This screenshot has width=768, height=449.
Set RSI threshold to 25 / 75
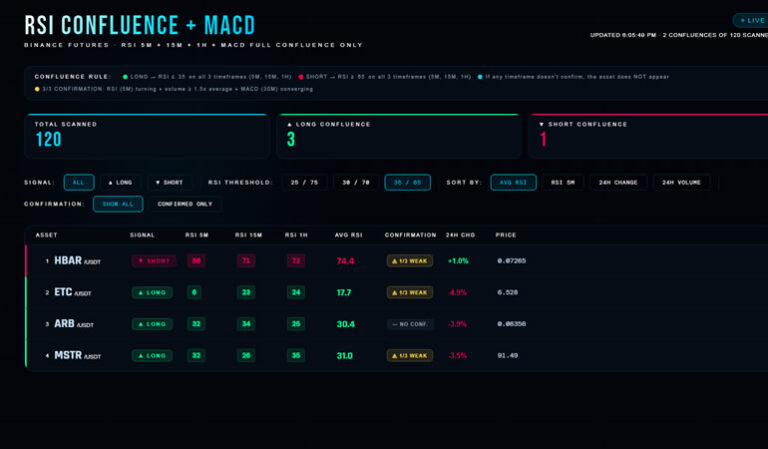(304, 183)
